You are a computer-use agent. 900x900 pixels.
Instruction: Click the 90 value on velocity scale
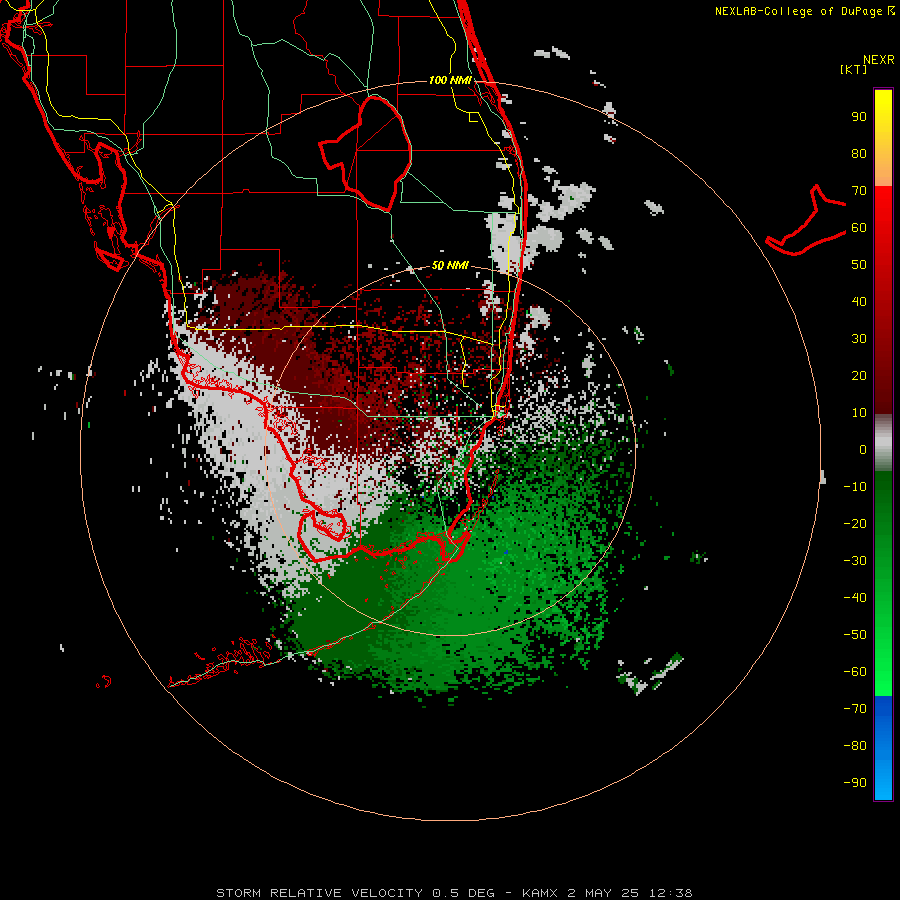[859, 117]
